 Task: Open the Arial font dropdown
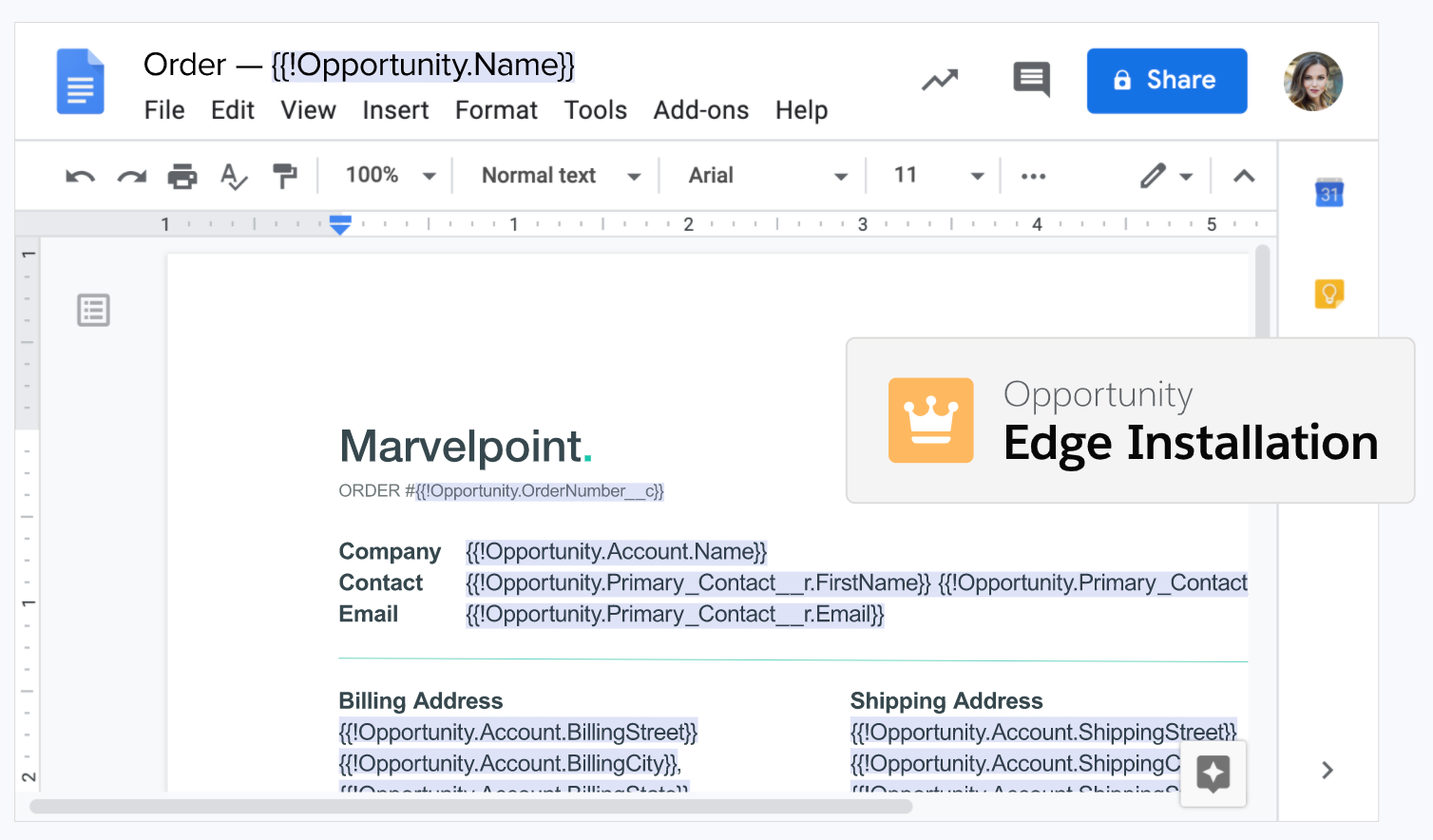click(x=768, y=176)
